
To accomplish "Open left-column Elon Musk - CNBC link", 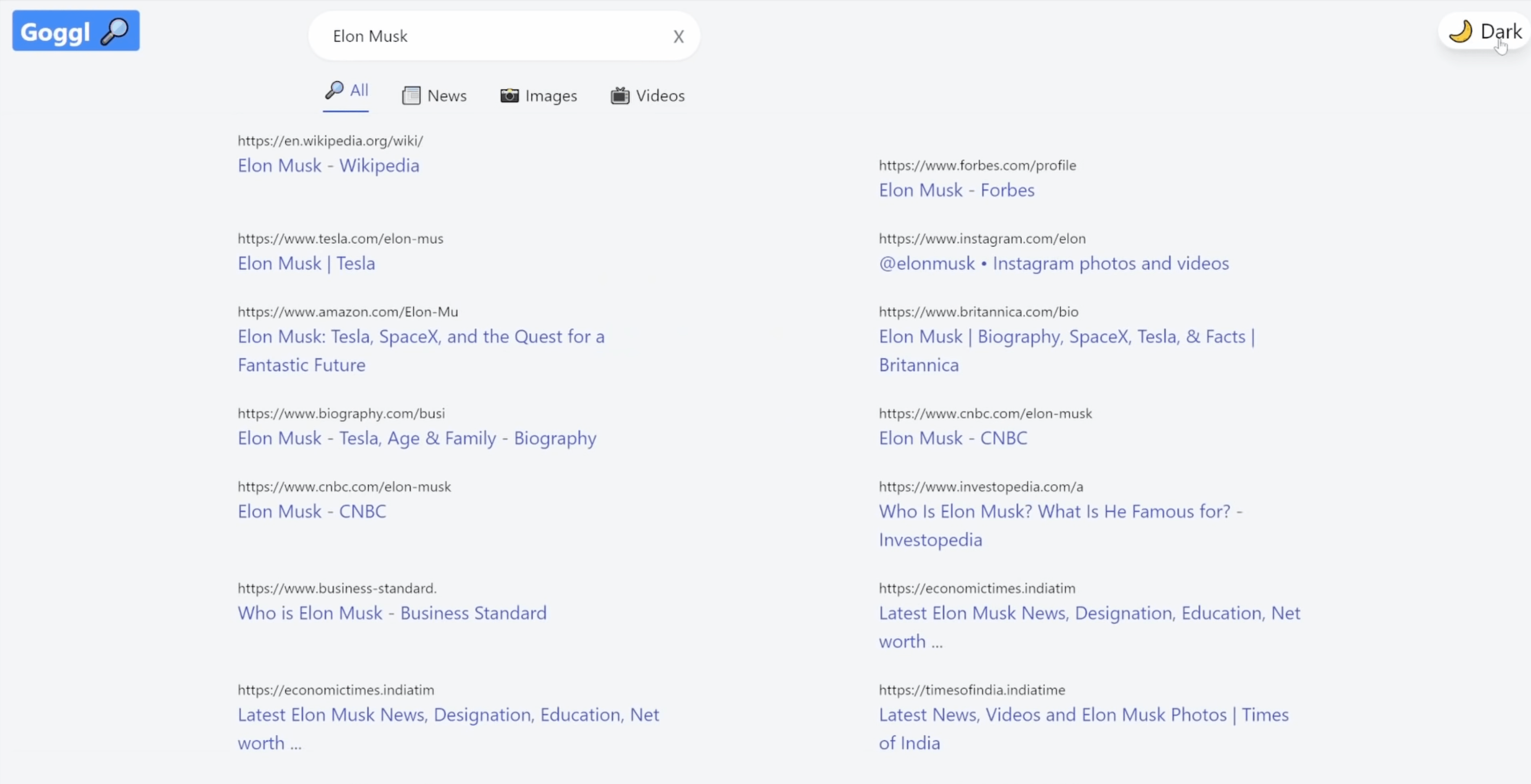I will (x=312, y=511).
